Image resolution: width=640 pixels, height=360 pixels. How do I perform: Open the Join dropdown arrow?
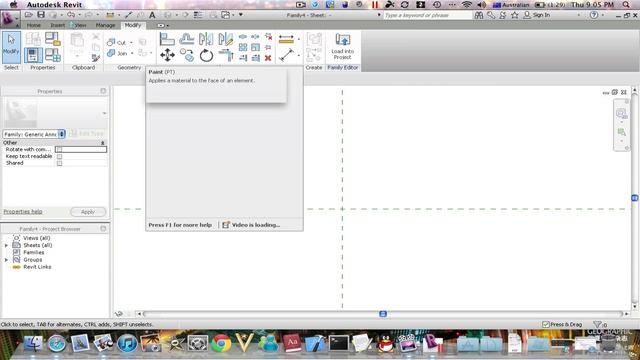coord(132,53)
